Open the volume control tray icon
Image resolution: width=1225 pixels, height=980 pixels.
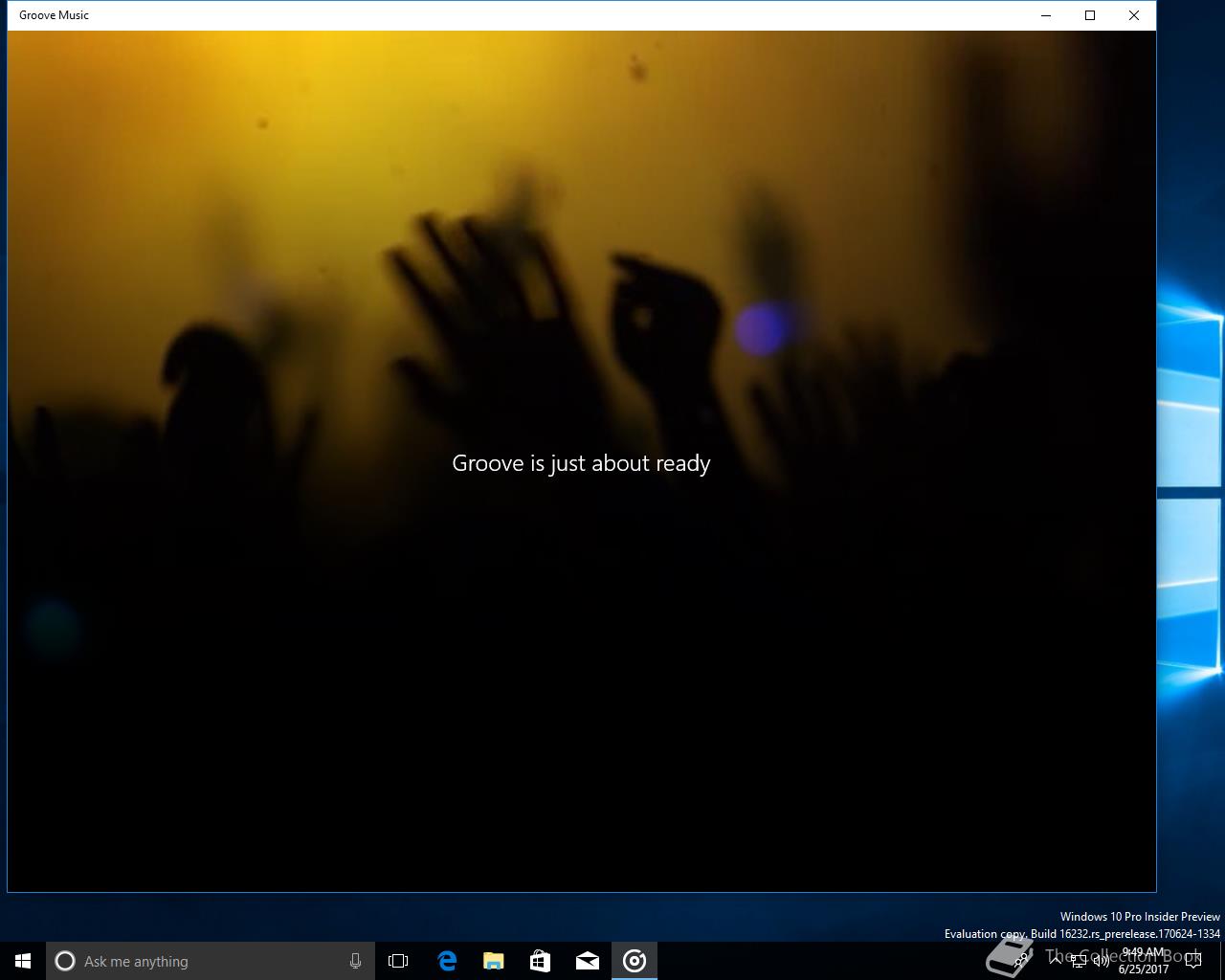[x=1102, y=961]
